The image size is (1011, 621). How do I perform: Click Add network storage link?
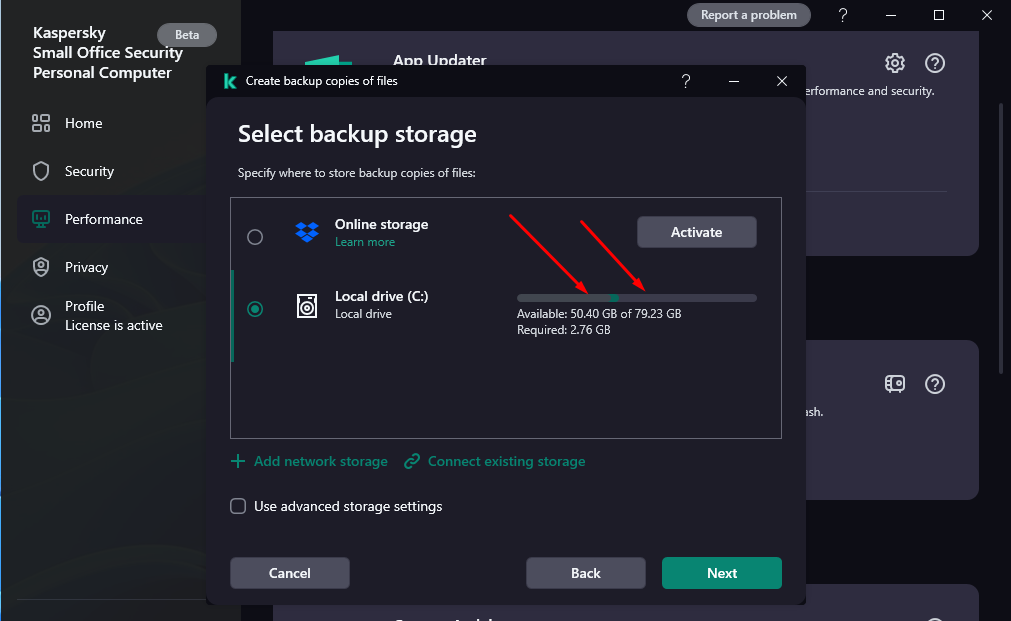tap(320, 462)
